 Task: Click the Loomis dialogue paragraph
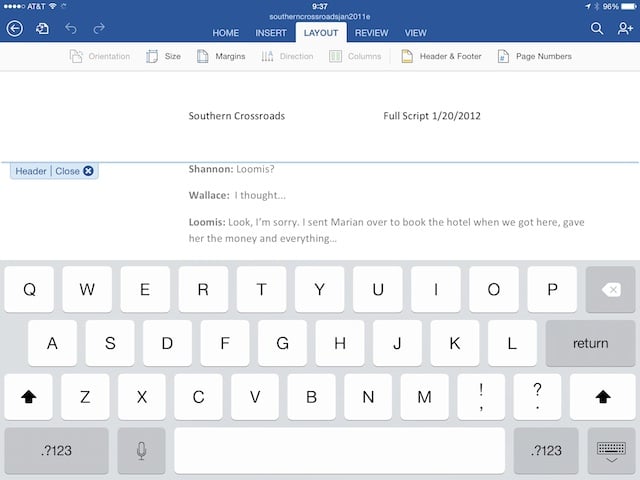click(x=387, y=230)
